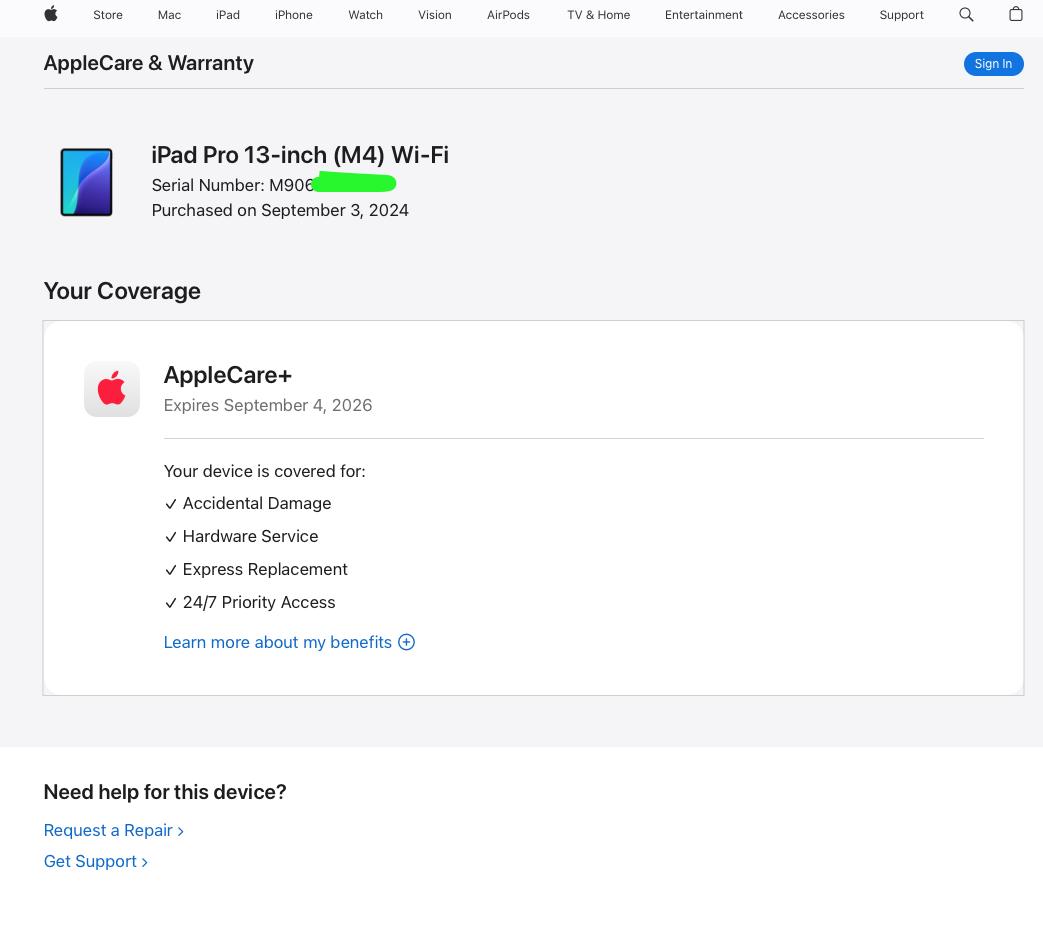Viewport: 1043px width, 945px height.
Task: Open the Support menu
Action: tap(901, 15)
